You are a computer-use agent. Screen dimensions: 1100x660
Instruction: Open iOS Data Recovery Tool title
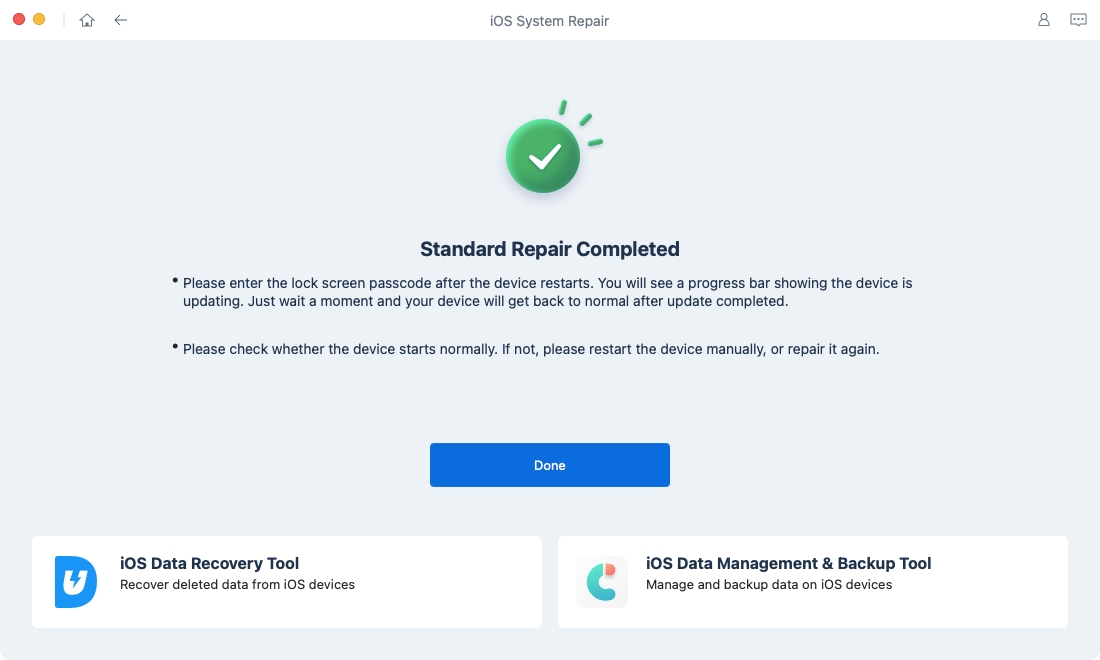[209, 563]
